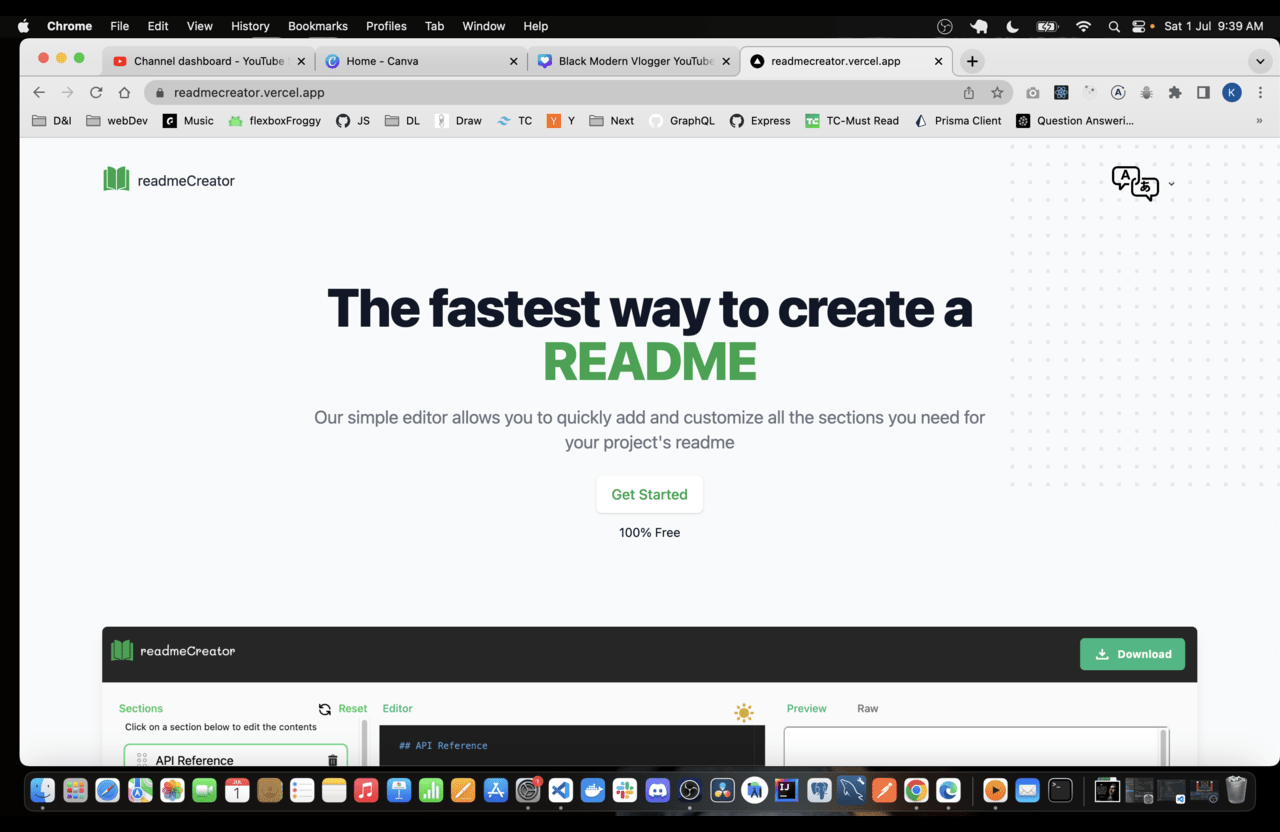The height and width of the screenshot is (832, 1280).
Task: Click the Reset link in Sections
Action: [352, 709]
